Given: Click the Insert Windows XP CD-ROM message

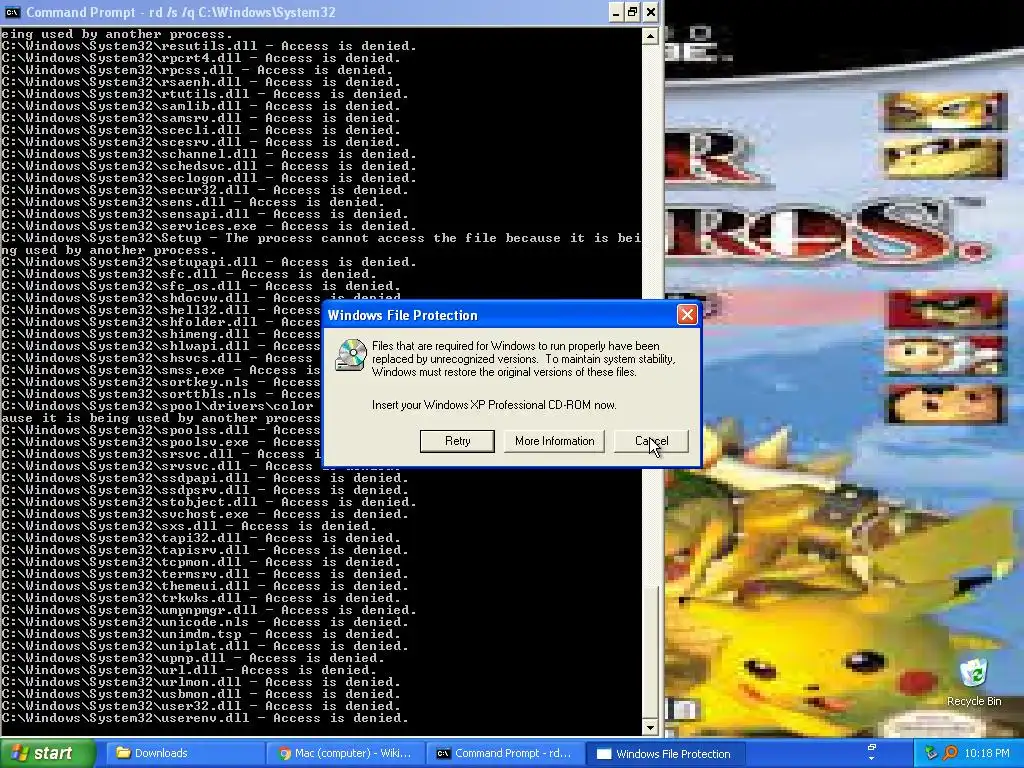Looking at the screenshot, I should tap(494, 405).
